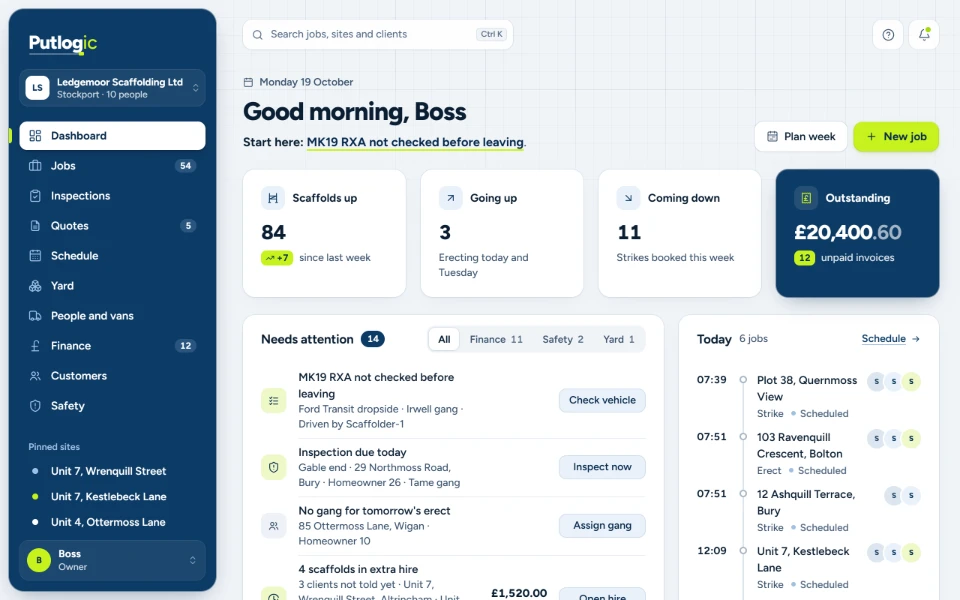
Task: Expand the Boss Owner account menu
Action: click(x=113, y=560)
